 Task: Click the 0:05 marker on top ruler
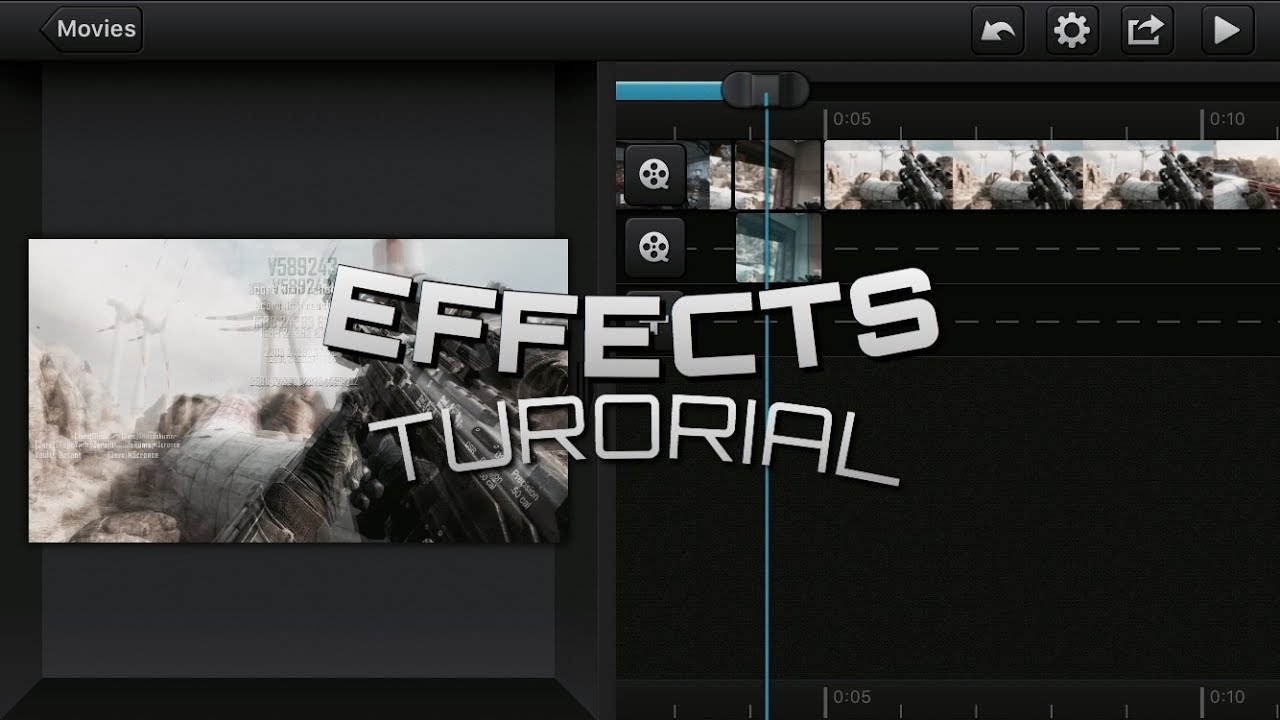(x=852, y=119)
